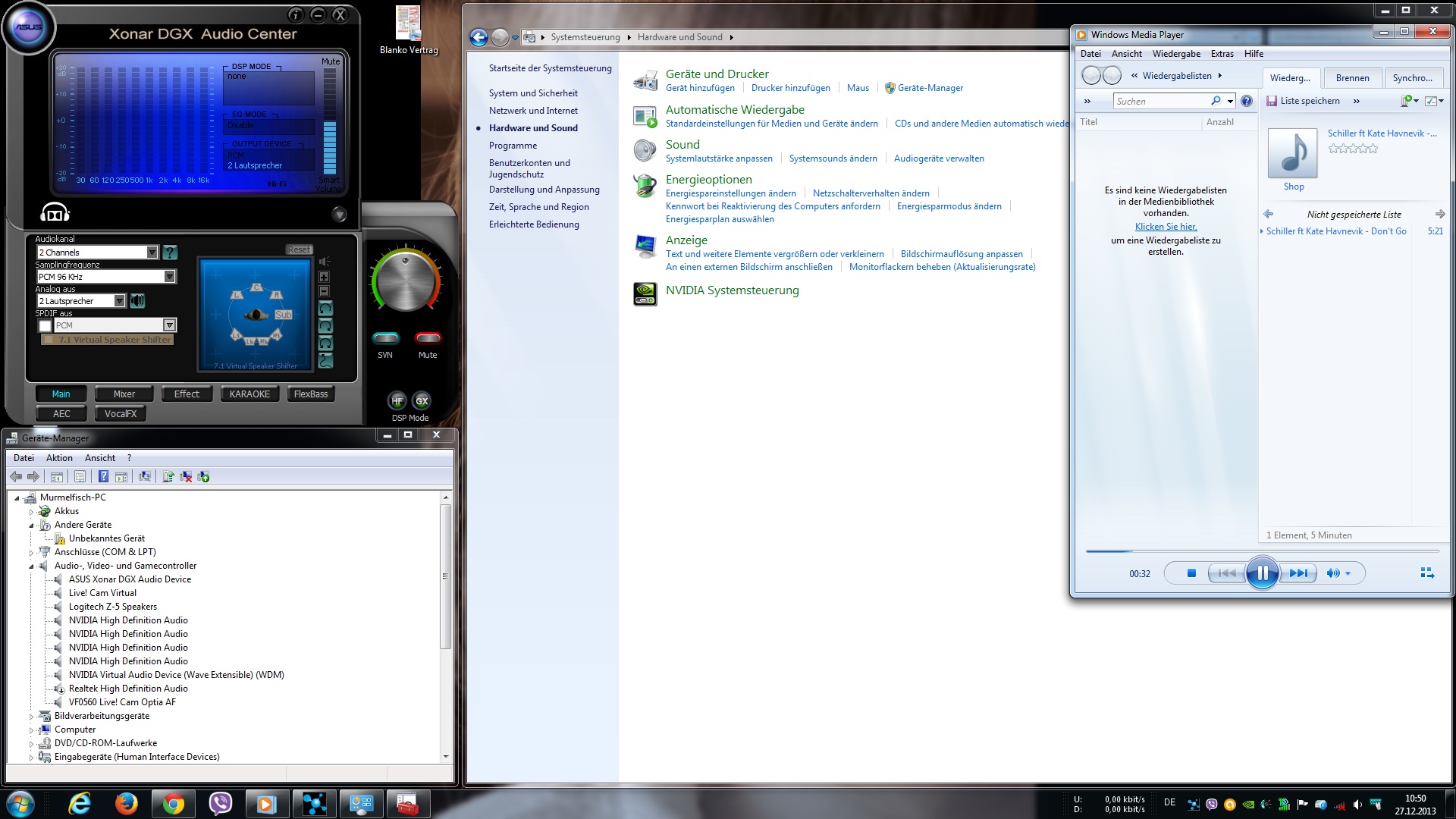Skip to next track in Media Player
The image size is (1456, 819).
point(1298,573)
